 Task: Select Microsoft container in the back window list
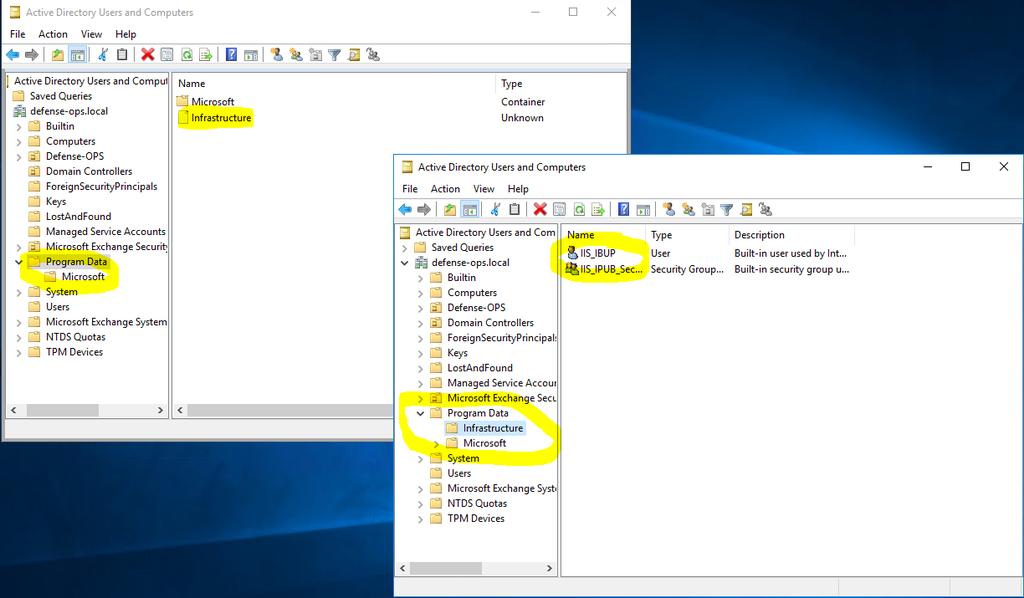212,102
